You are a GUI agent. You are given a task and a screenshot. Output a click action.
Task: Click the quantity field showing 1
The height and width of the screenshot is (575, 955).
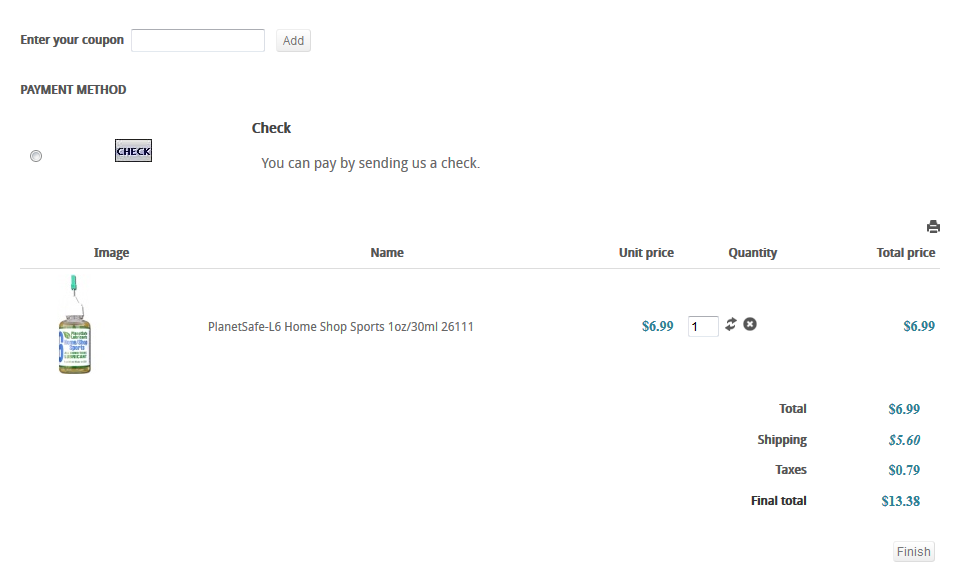click(703, 326)
